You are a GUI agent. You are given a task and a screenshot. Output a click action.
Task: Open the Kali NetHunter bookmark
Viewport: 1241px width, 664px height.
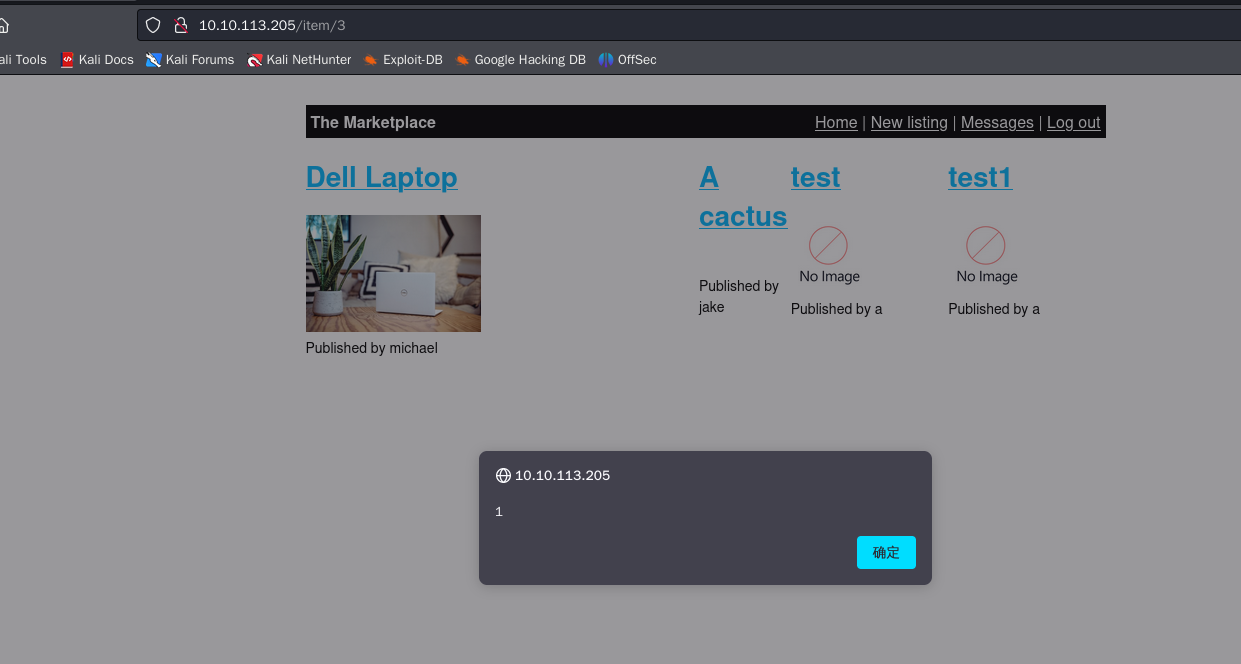(x=299, y=60)
